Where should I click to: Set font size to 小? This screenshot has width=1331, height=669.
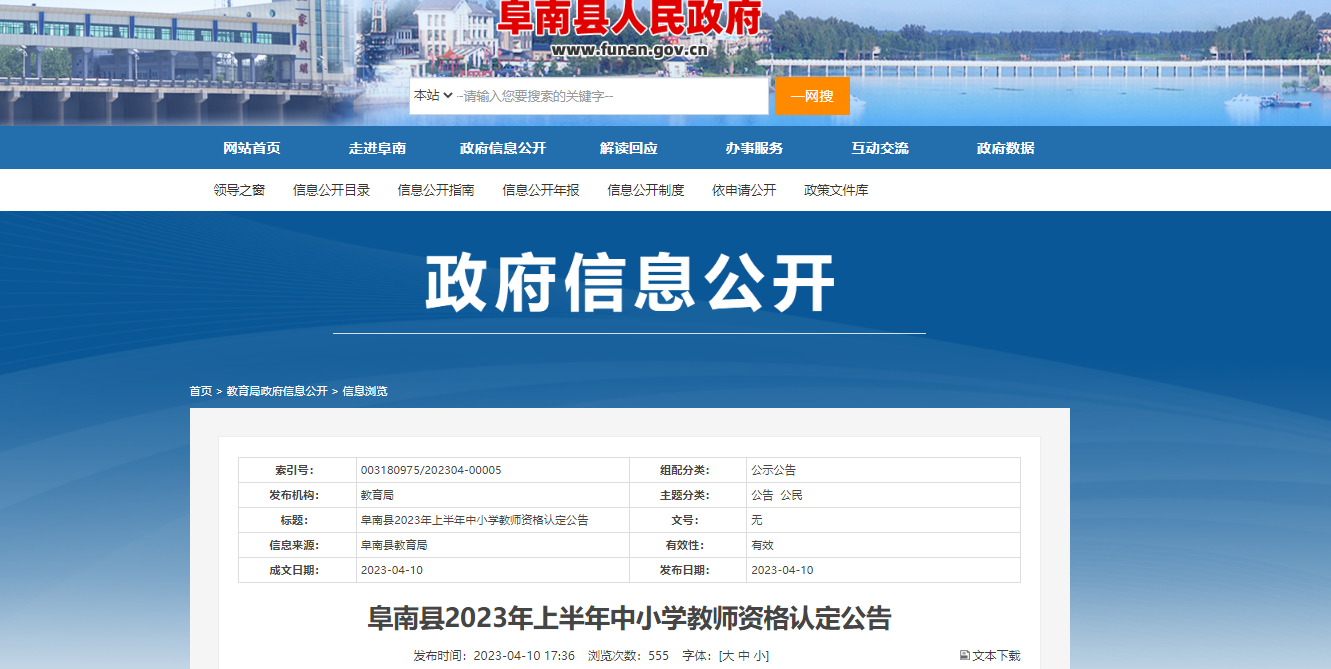(x=759, y=656)
